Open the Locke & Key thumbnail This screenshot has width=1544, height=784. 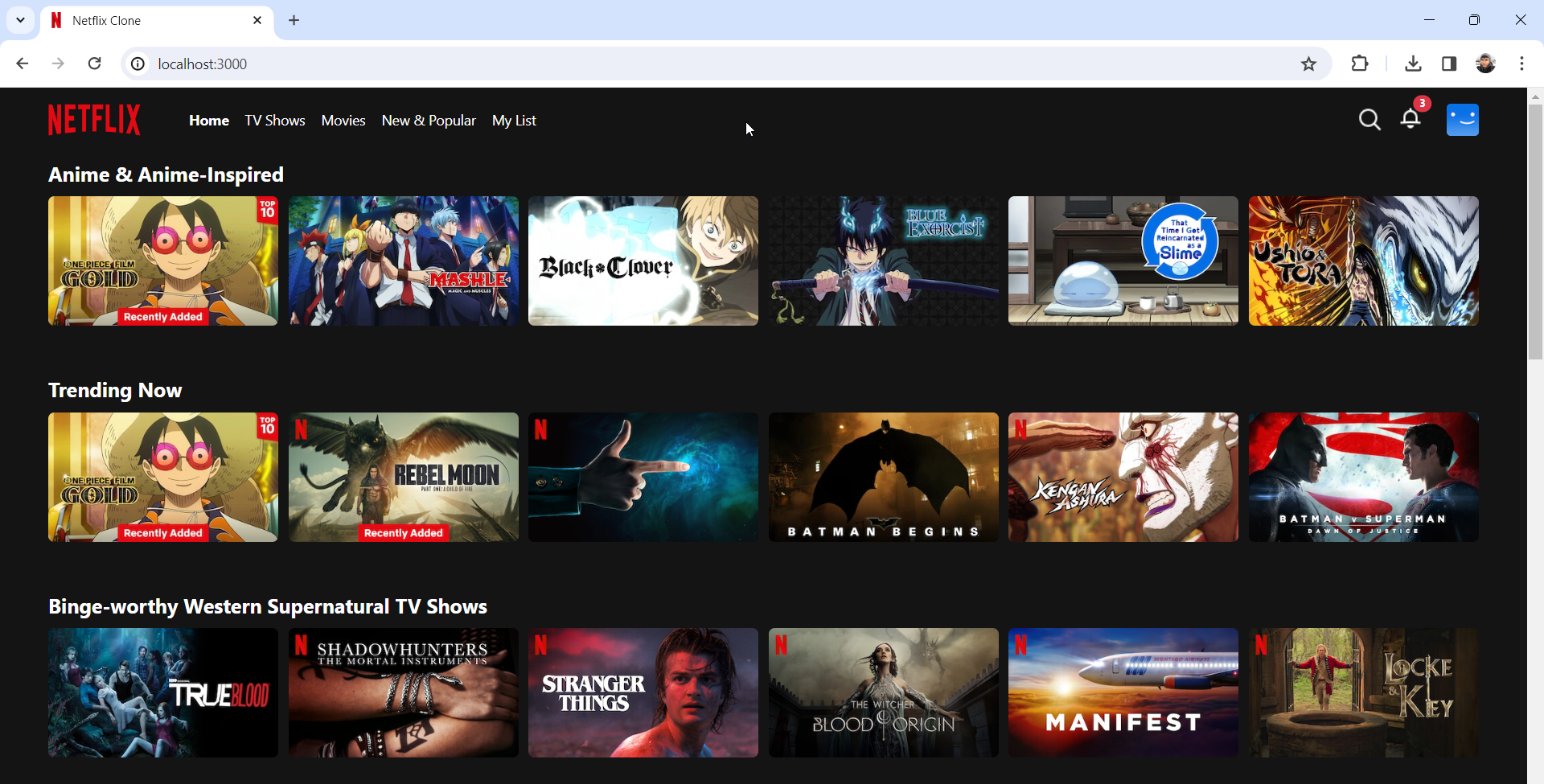point(1364,692)
